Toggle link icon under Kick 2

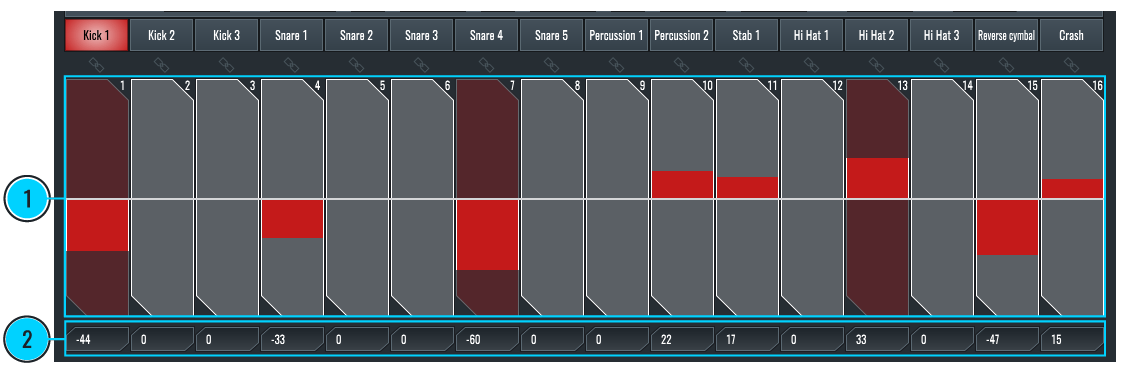pos(162,64)
